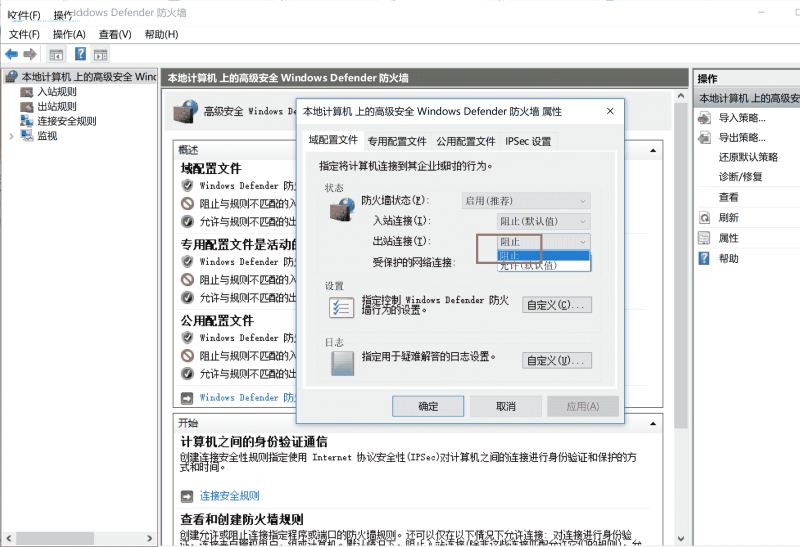800x547 pixels.
Task: Collapse the 概述 section arrow
Action: click(653, 151)
